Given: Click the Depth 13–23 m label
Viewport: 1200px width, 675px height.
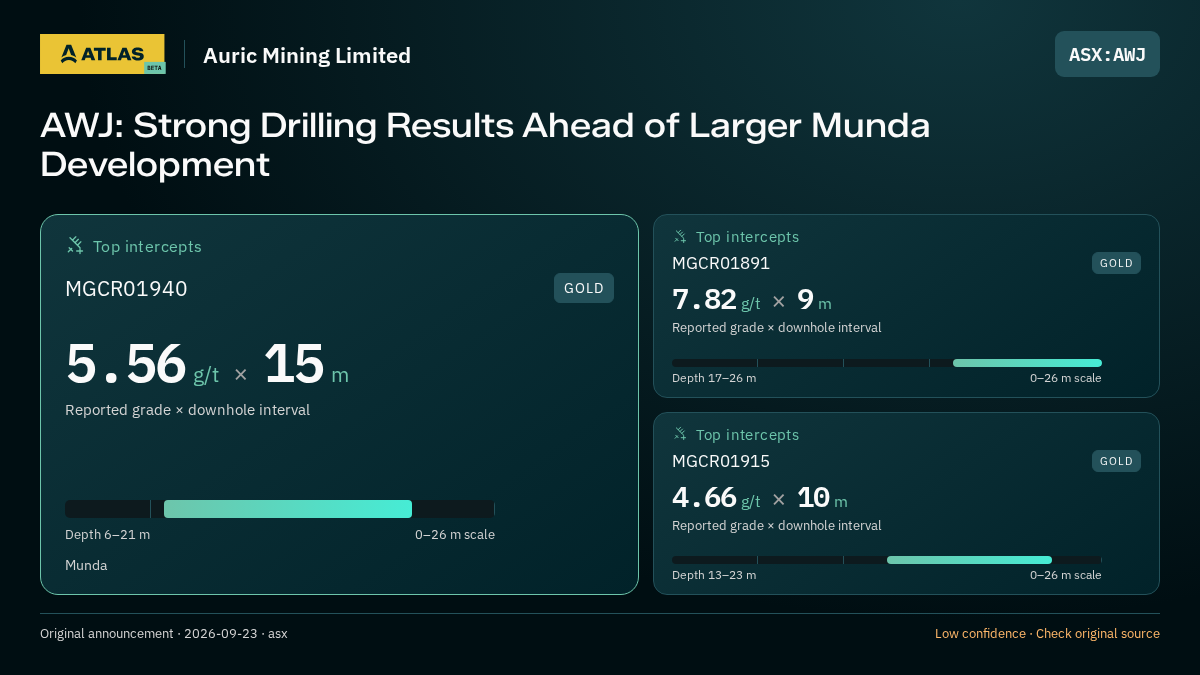Looking at the screenshot, I should click(x=714, y=575).
